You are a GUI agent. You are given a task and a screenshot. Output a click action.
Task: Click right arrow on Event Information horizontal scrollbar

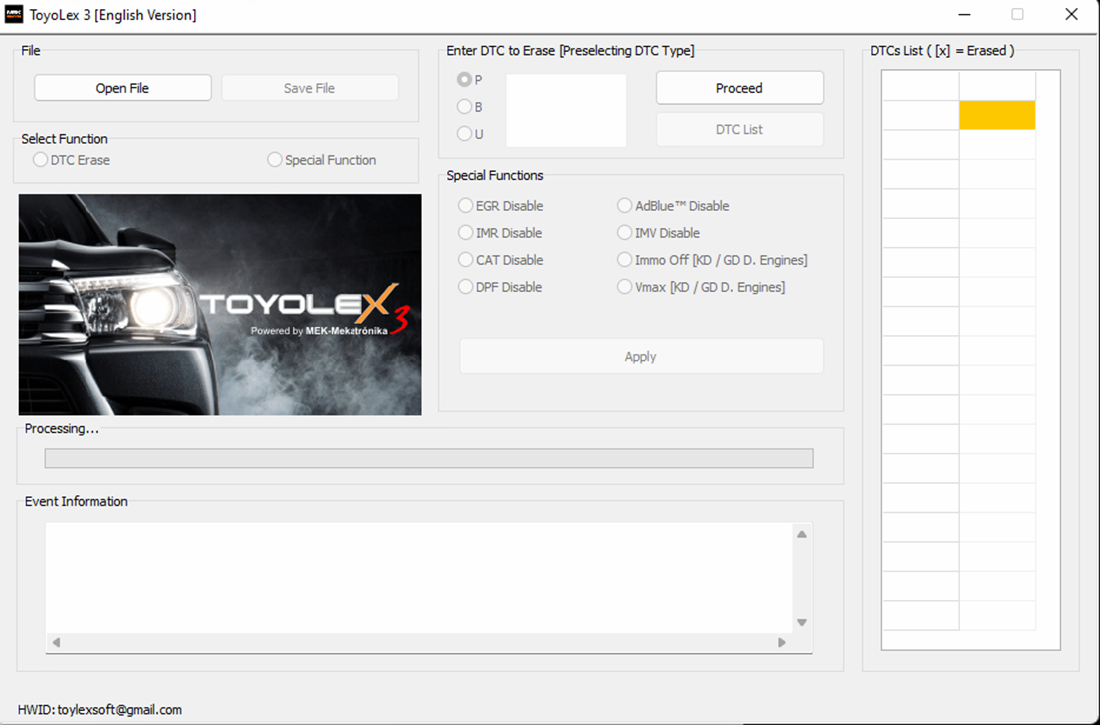coord(782,643)
